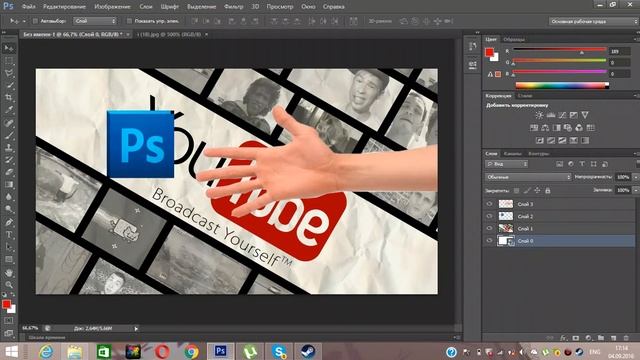The height and width of the screenshot is (360, 640).
Task: Open the workspace switcher dropdown
Action: 594,21
